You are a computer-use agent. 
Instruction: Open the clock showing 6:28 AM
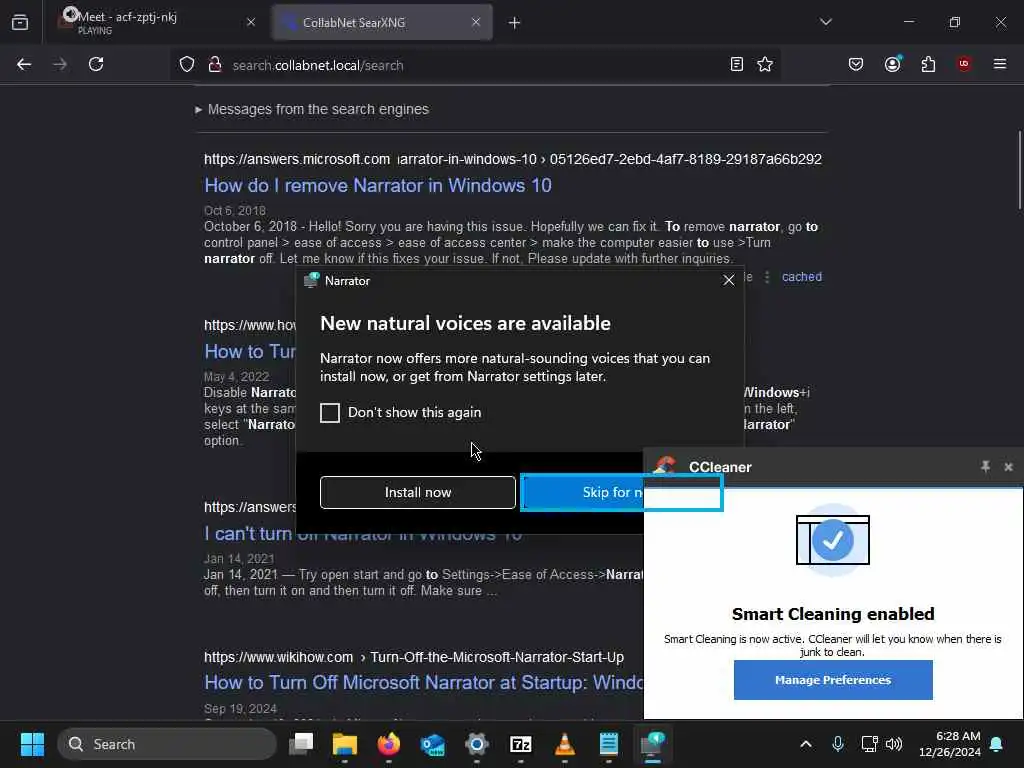[949, 744]
